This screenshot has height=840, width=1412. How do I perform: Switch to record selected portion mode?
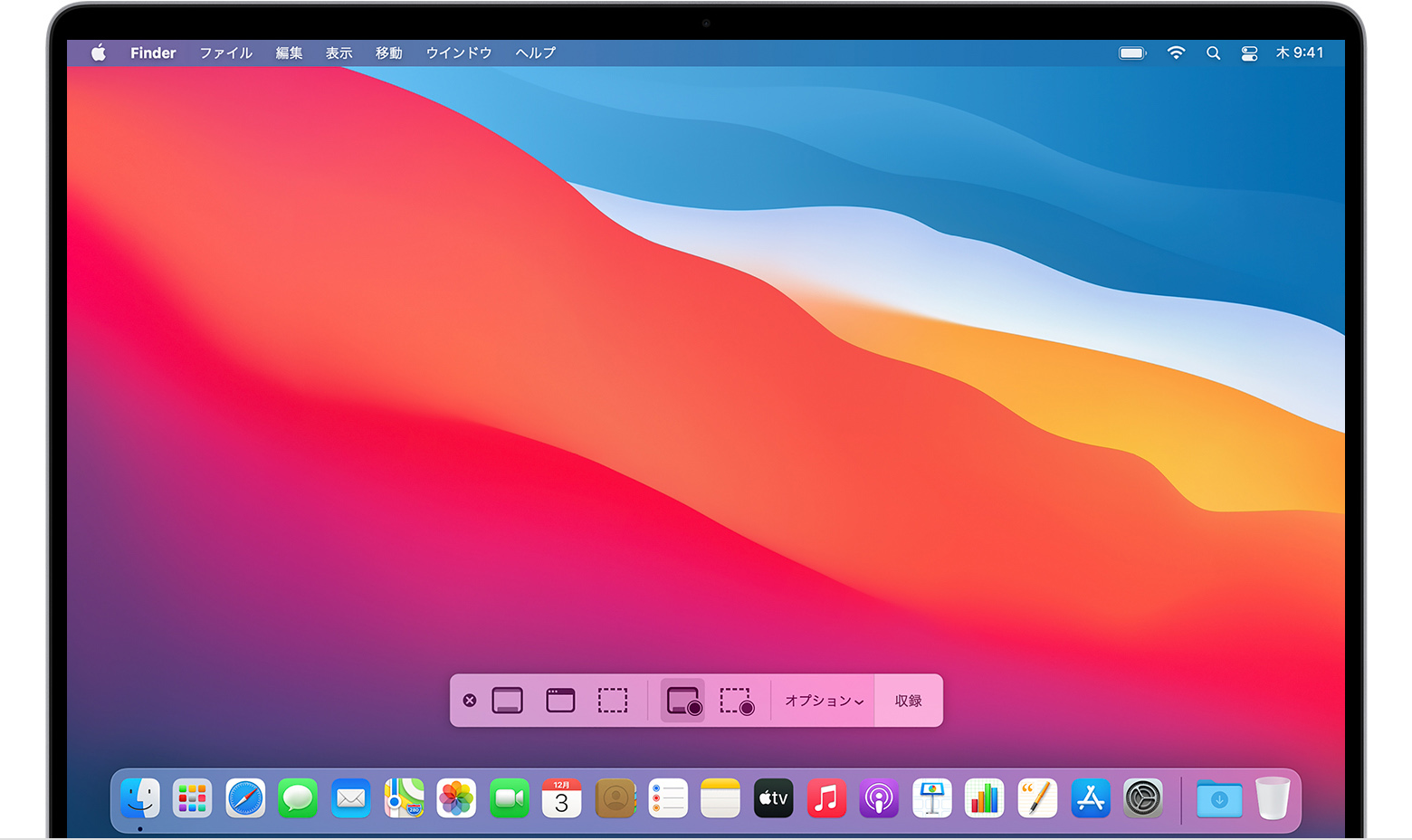[735, 700]
